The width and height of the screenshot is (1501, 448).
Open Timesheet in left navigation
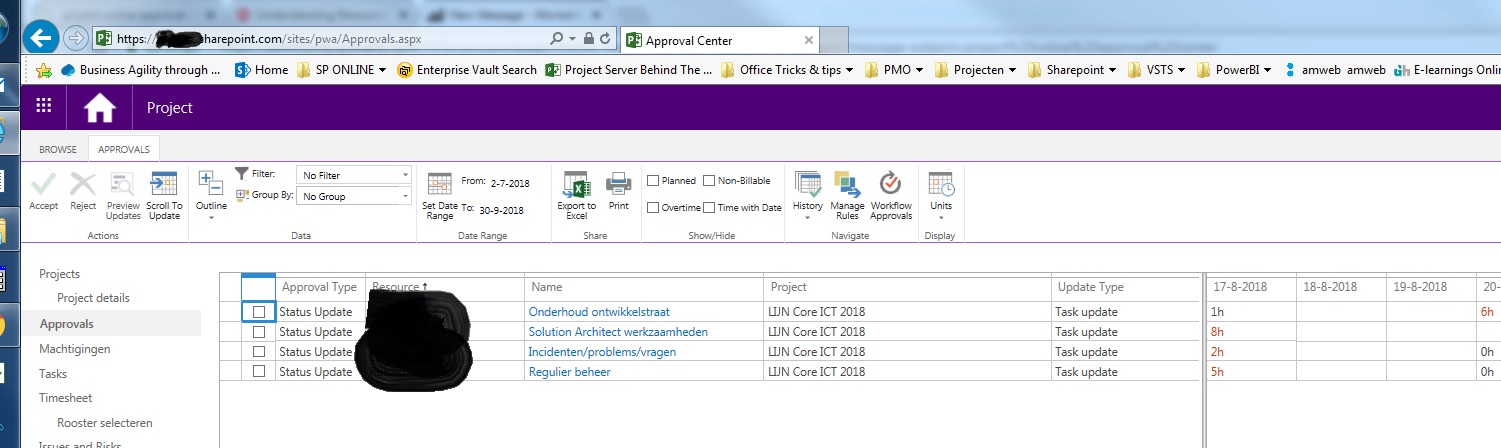65,398
